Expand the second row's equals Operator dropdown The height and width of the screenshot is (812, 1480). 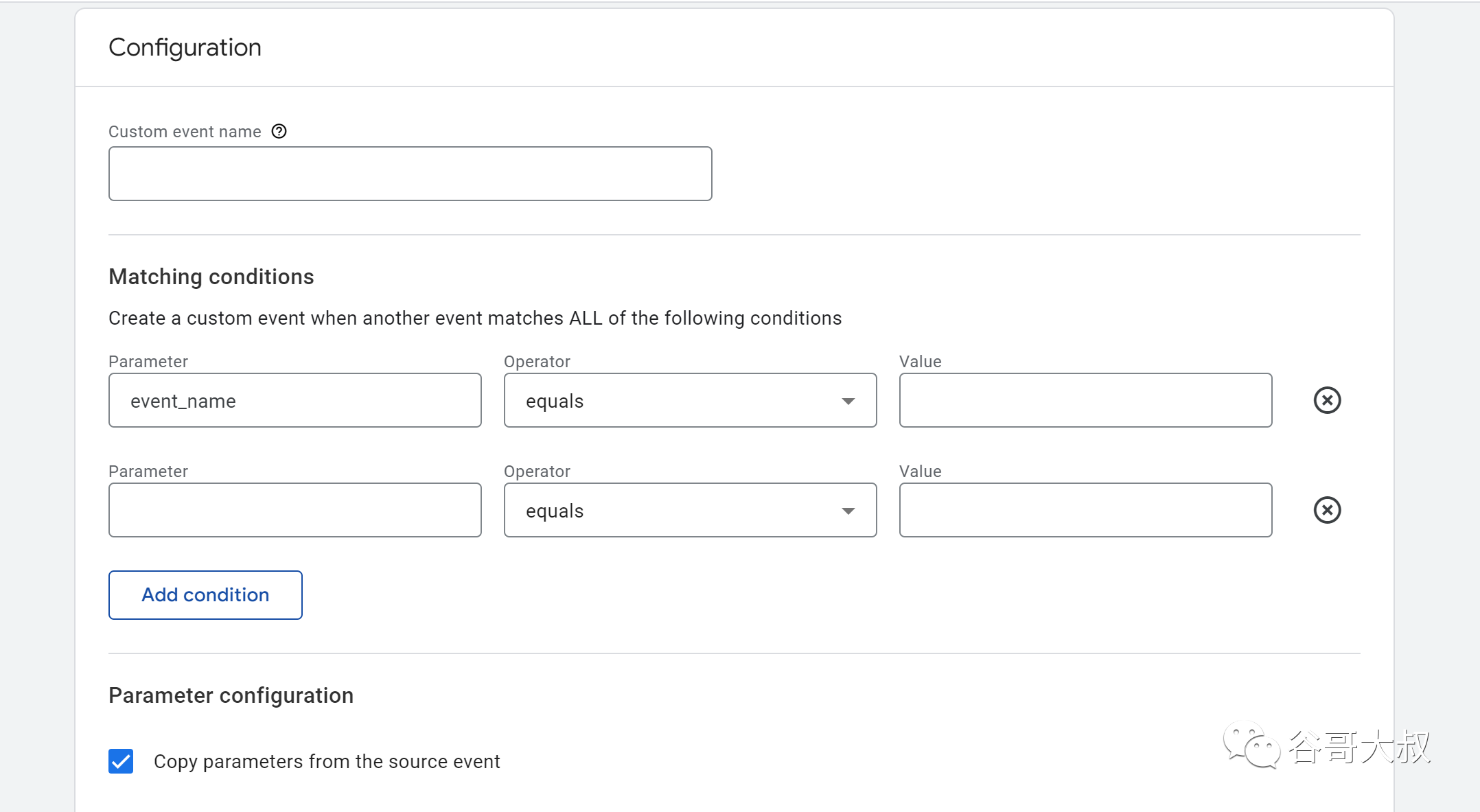[690, 510]
